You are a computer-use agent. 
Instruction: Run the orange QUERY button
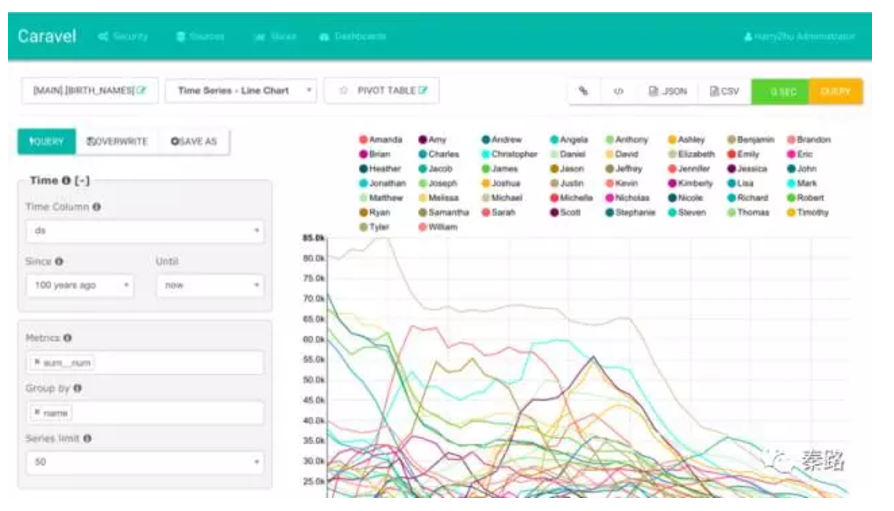pos(835,91)
